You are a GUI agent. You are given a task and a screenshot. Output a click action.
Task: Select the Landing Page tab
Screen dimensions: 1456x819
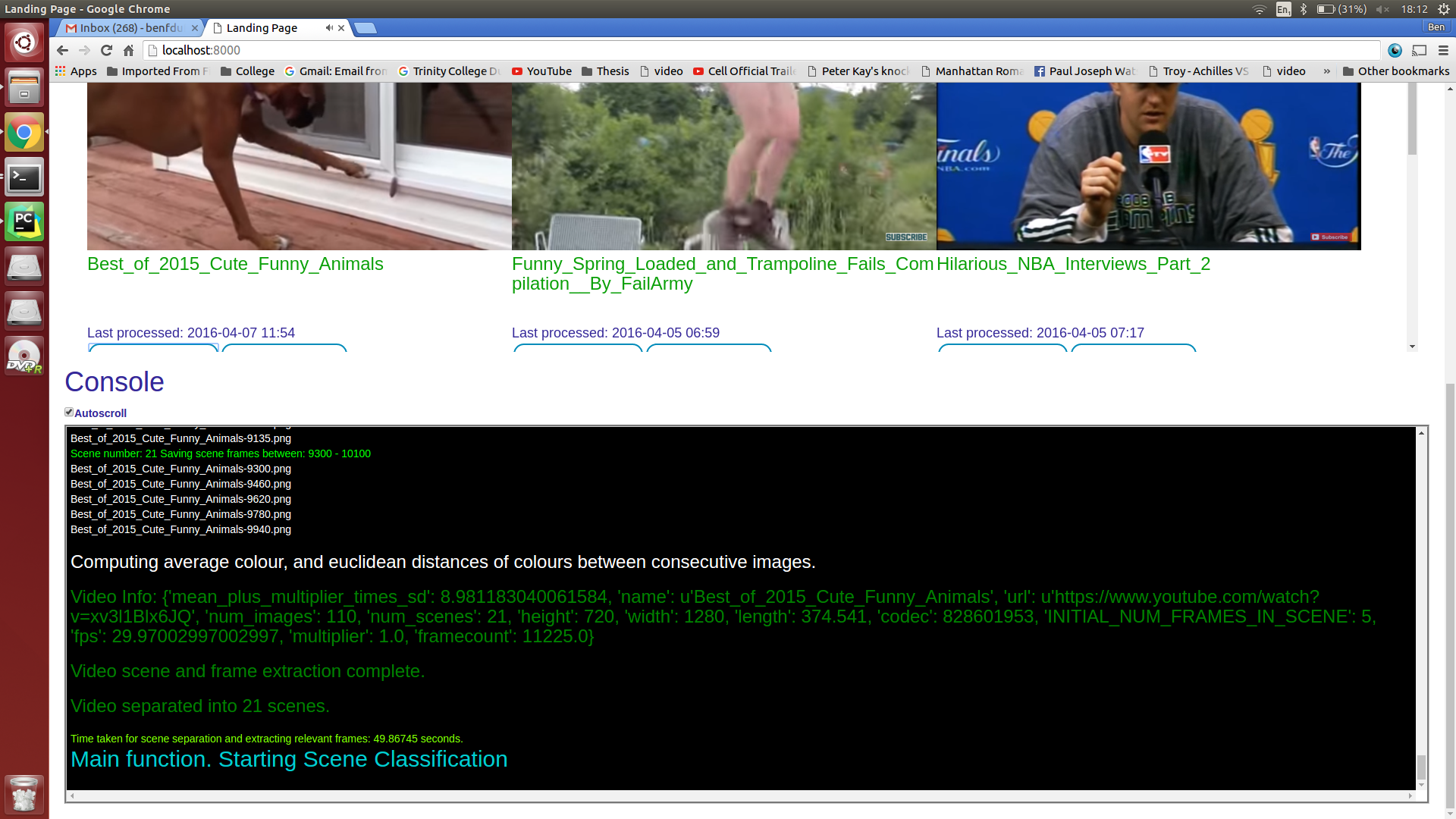coord(262,28)
